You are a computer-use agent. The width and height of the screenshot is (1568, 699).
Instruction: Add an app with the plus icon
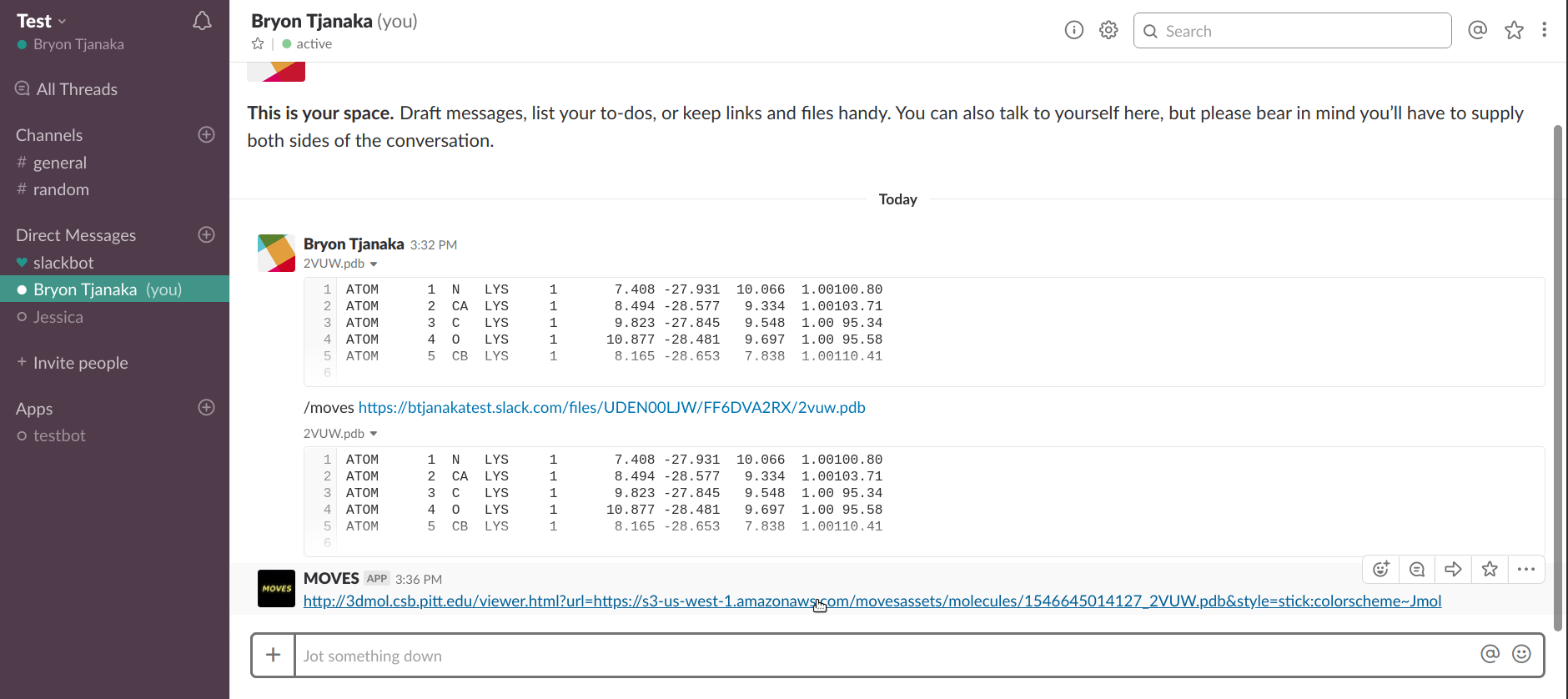[207, 407]
